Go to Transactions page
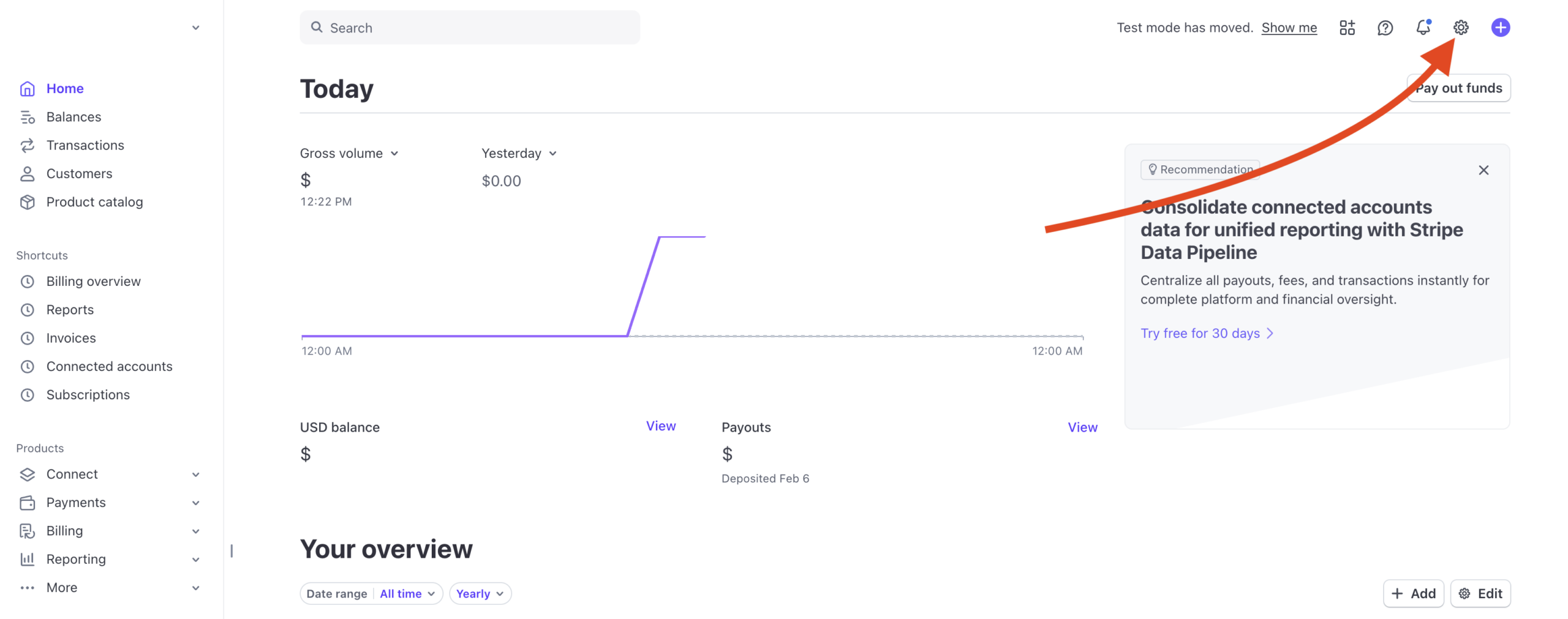This screenshot has width=1568, height=619. point(85,145)
